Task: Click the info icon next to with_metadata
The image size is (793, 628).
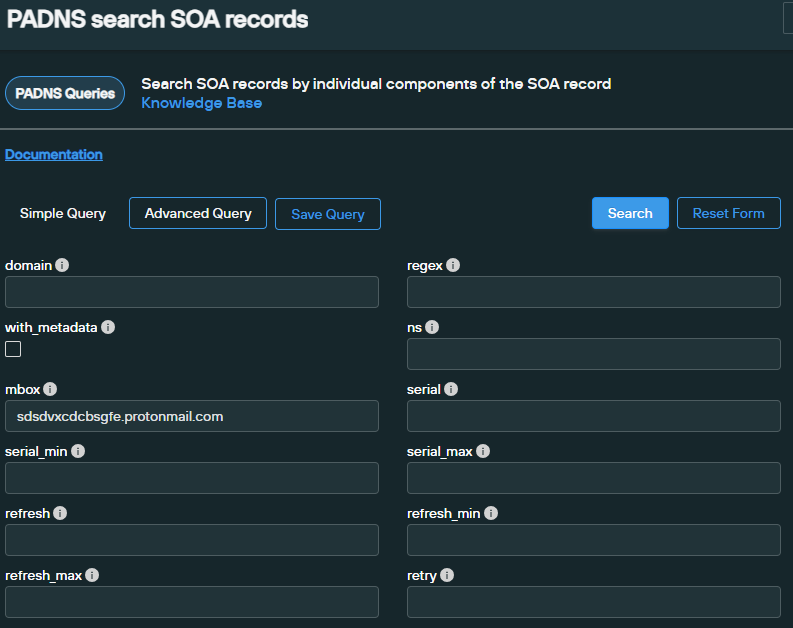Action: click(x=108, y=327)
